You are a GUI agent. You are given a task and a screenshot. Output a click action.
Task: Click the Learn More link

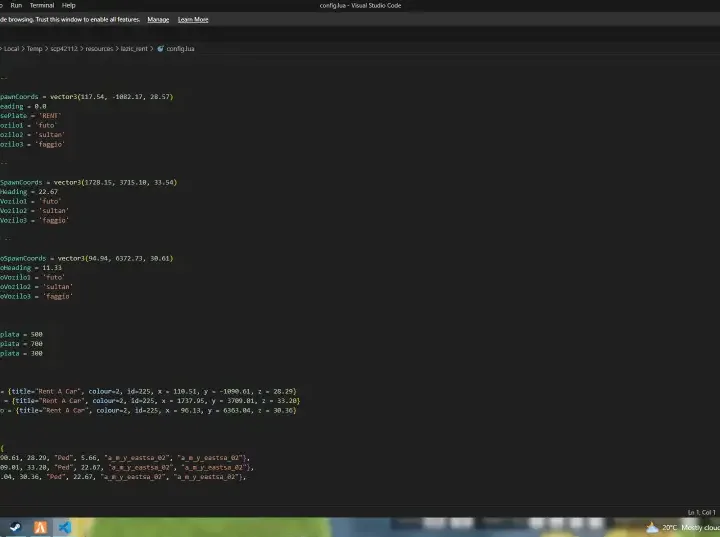193,20
